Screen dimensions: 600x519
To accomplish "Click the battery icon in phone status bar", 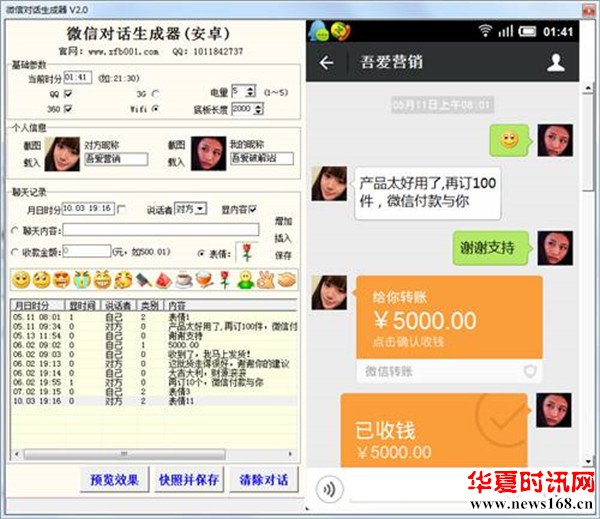I will (x=528, y=31).
